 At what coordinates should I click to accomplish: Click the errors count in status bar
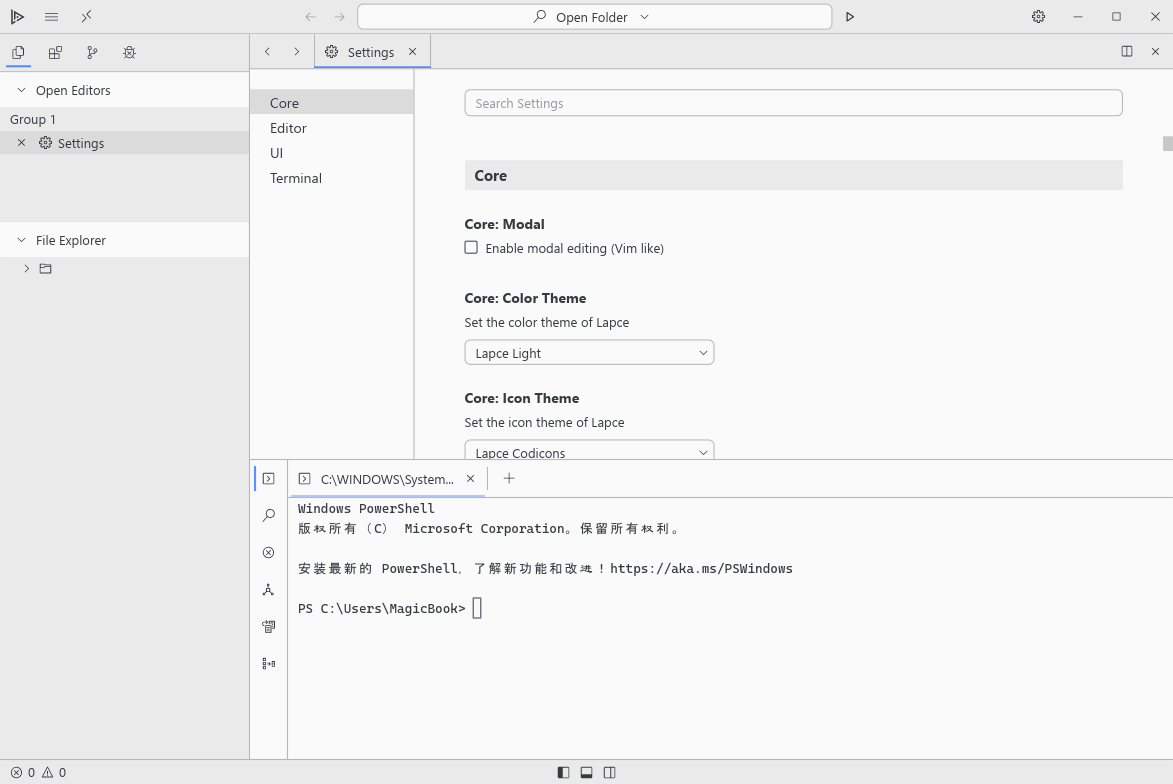pyautogui.click(x=22, y=773)
